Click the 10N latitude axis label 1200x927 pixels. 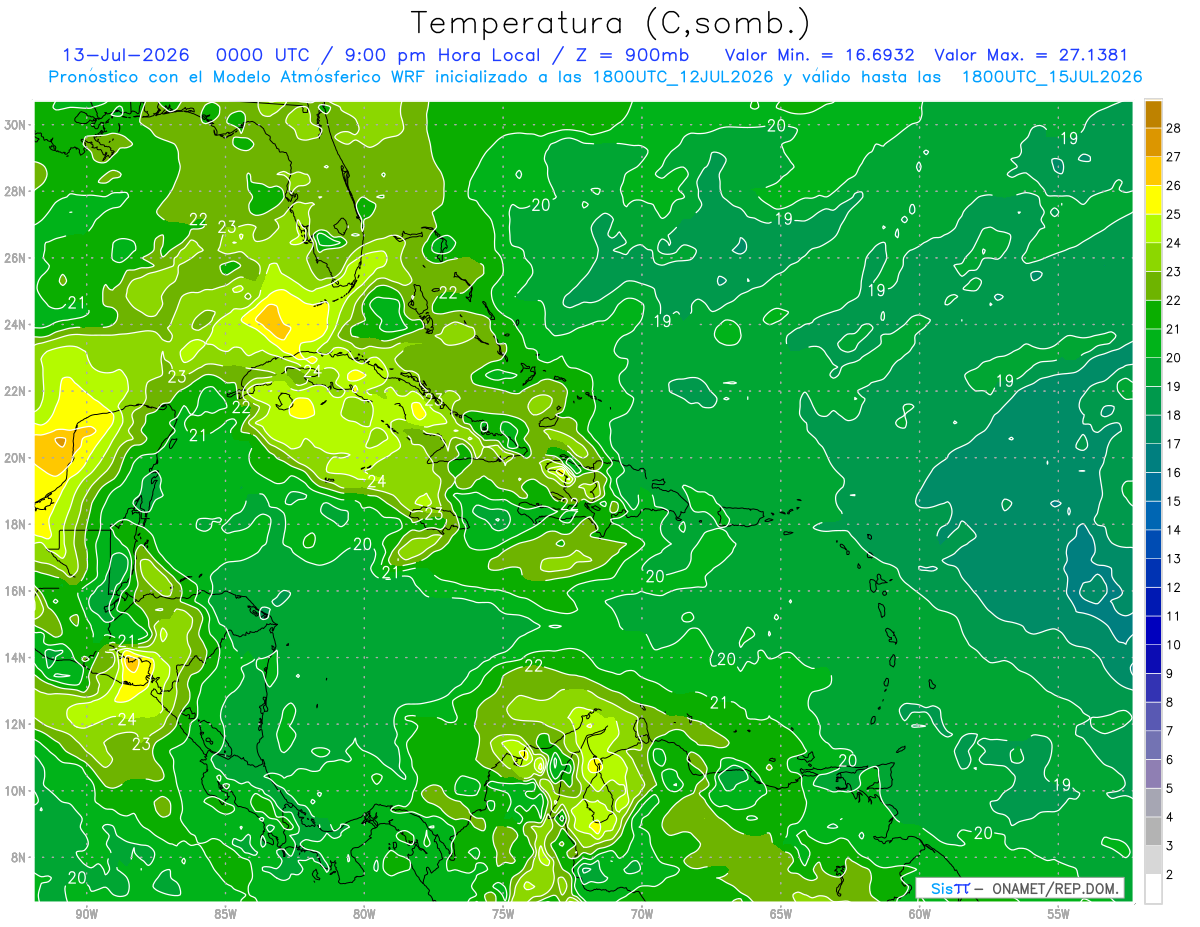(x=17, y=790)
